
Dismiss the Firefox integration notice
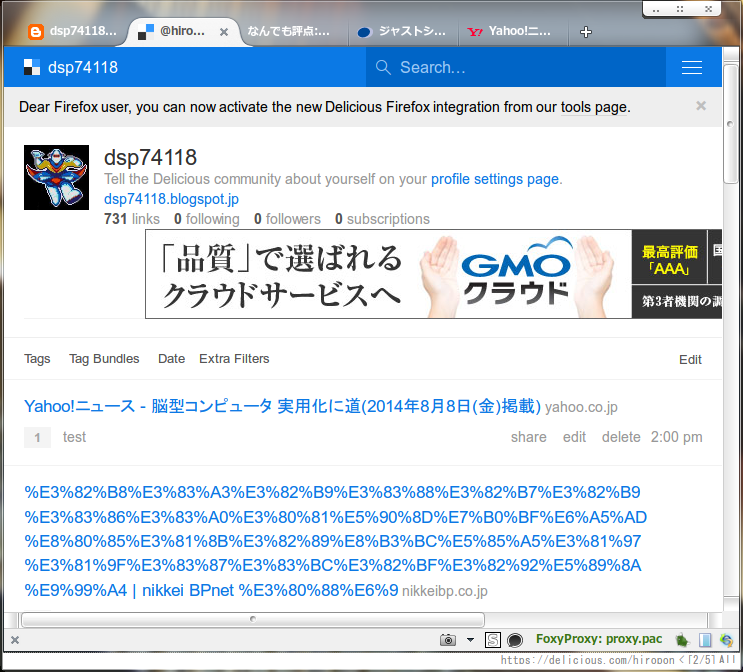[x=701, y=106]
